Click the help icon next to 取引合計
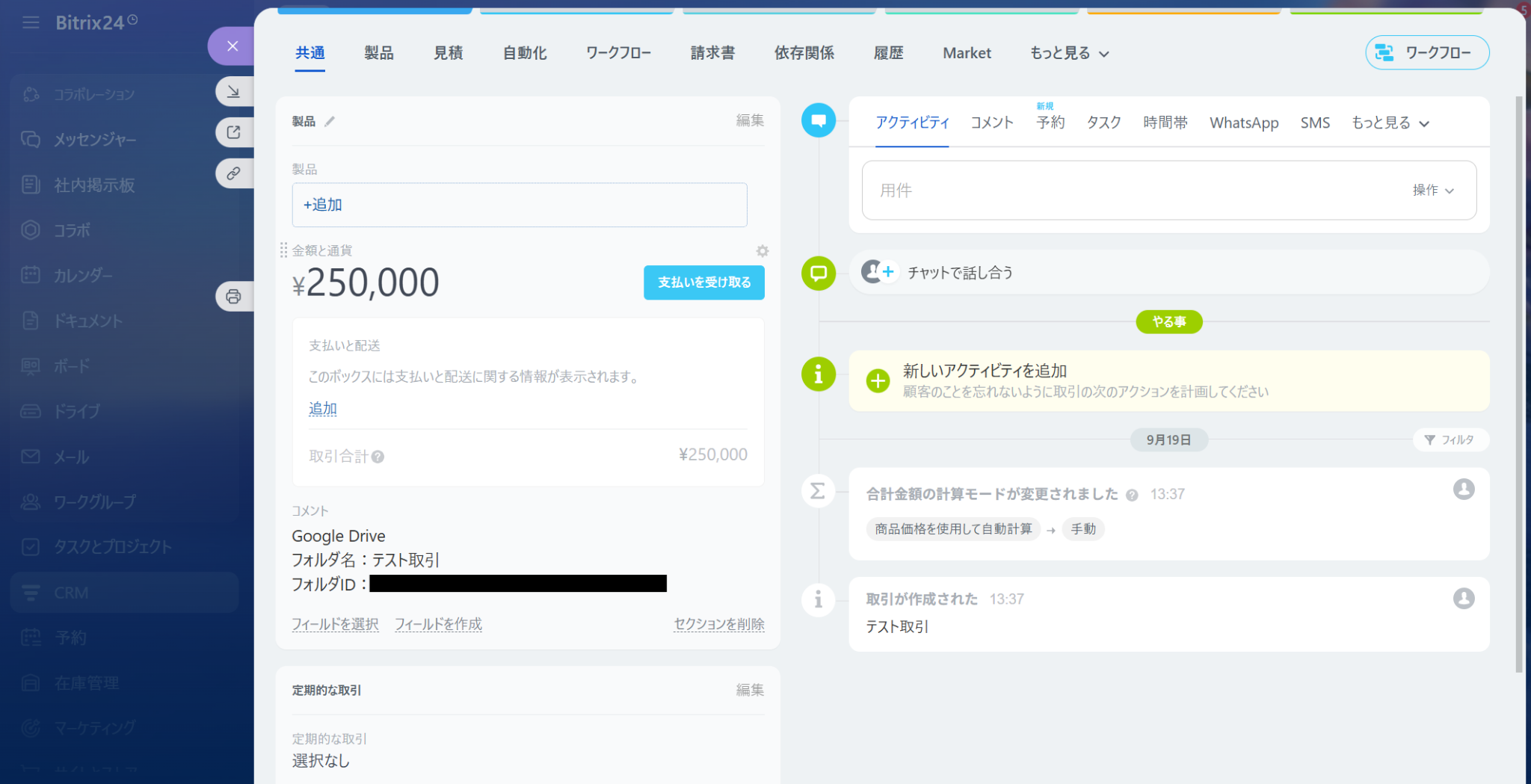The image size is (1531, 784). pyautogui.click(x=378, y=457)
